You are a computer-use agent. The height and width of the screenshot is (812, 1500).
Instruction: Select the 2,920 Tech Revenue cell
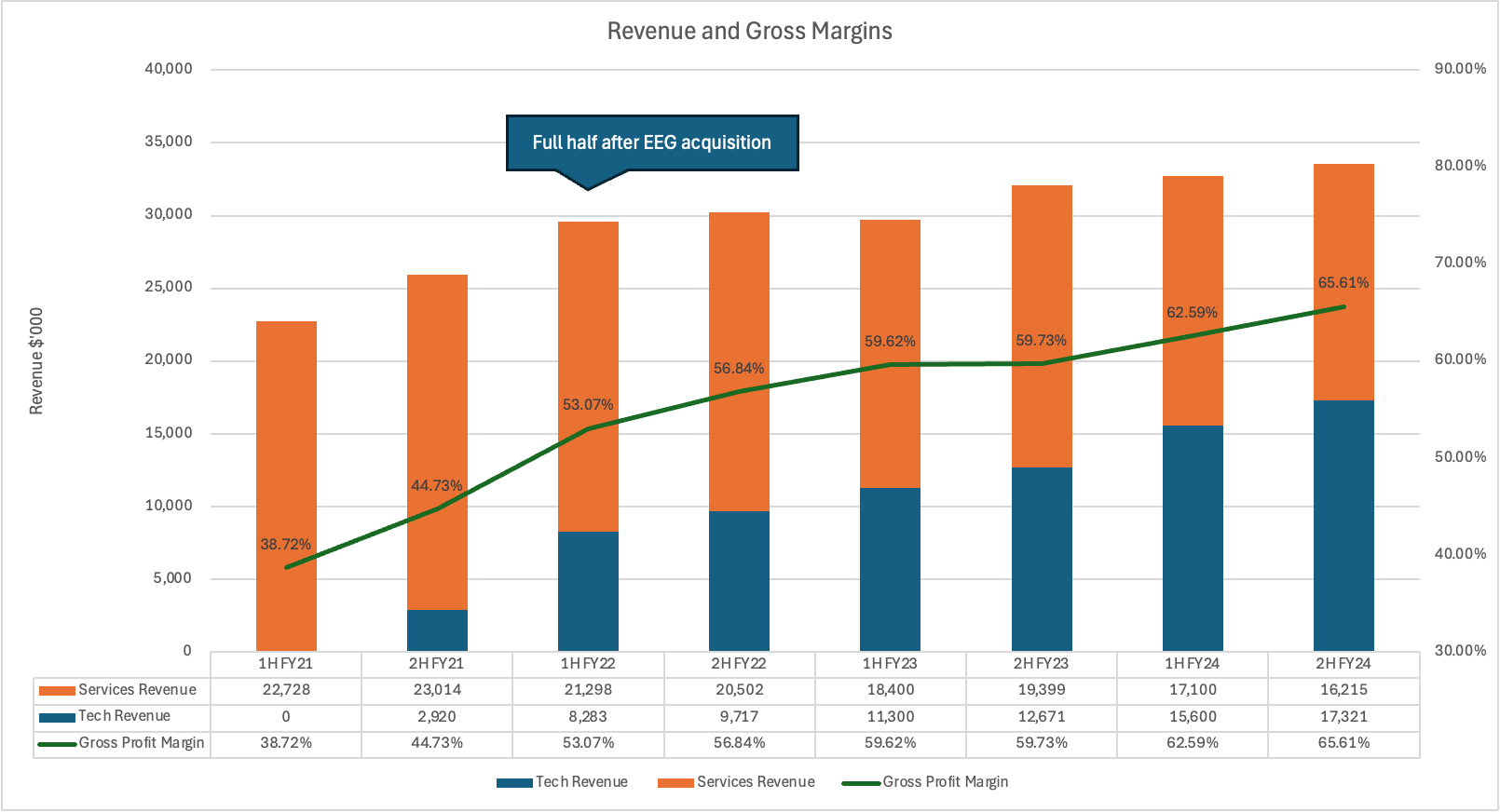coord(437,717)
